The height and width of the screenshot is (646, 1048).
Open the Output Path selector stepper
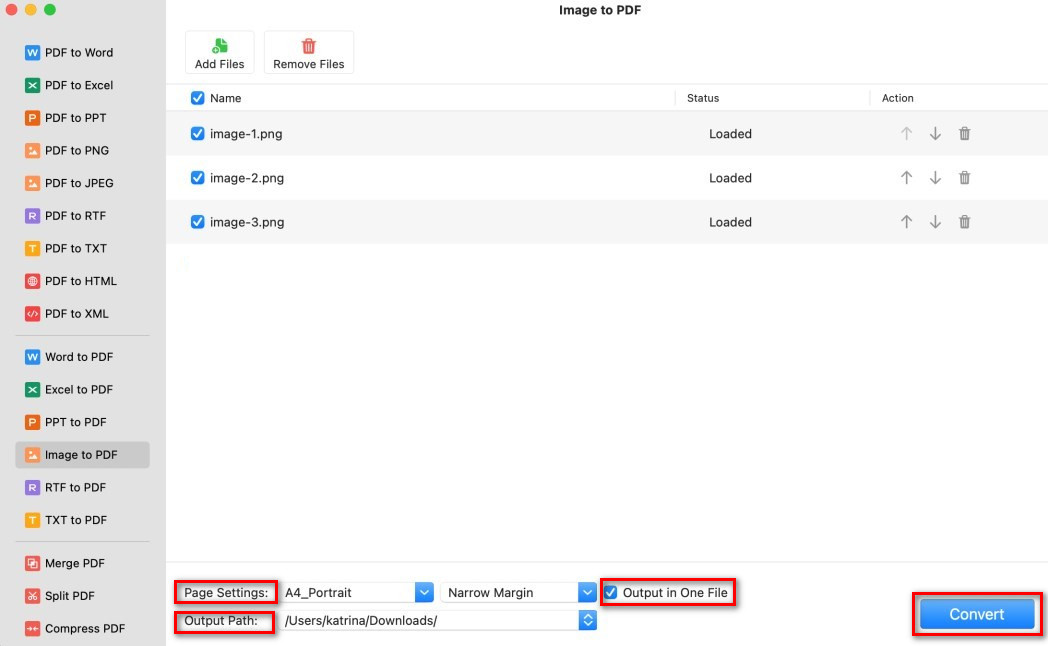point(586,619)
